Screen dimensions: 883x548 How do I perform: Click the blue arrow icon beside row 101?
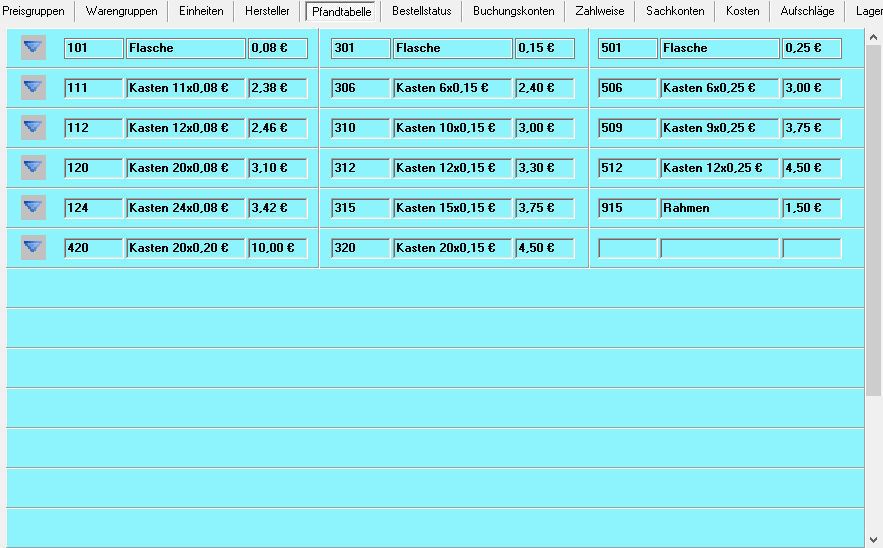point(33,48)
